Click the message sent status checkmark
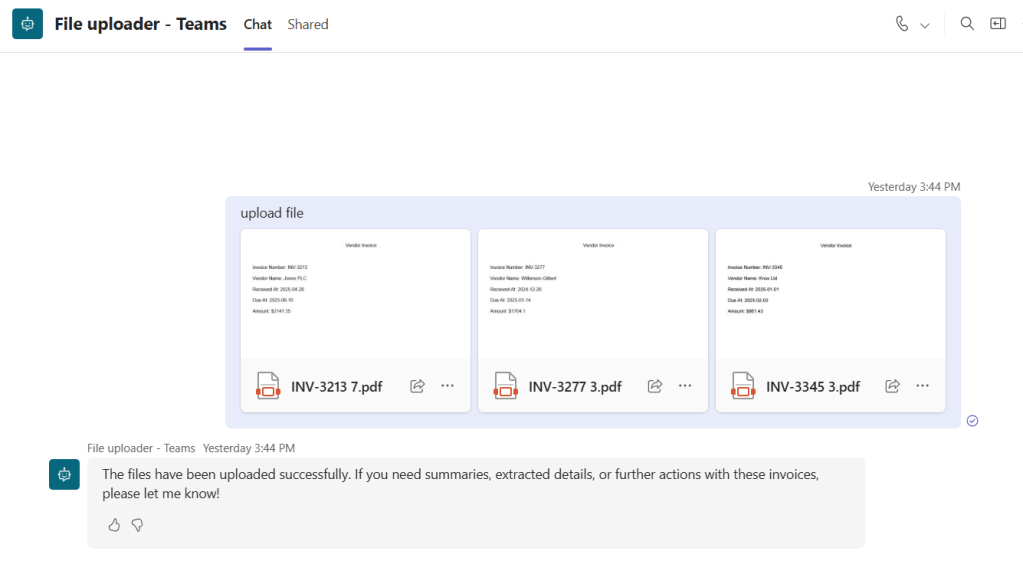Image resolution: width=1023 pixels, height=571 pixels. click(972, 421)
